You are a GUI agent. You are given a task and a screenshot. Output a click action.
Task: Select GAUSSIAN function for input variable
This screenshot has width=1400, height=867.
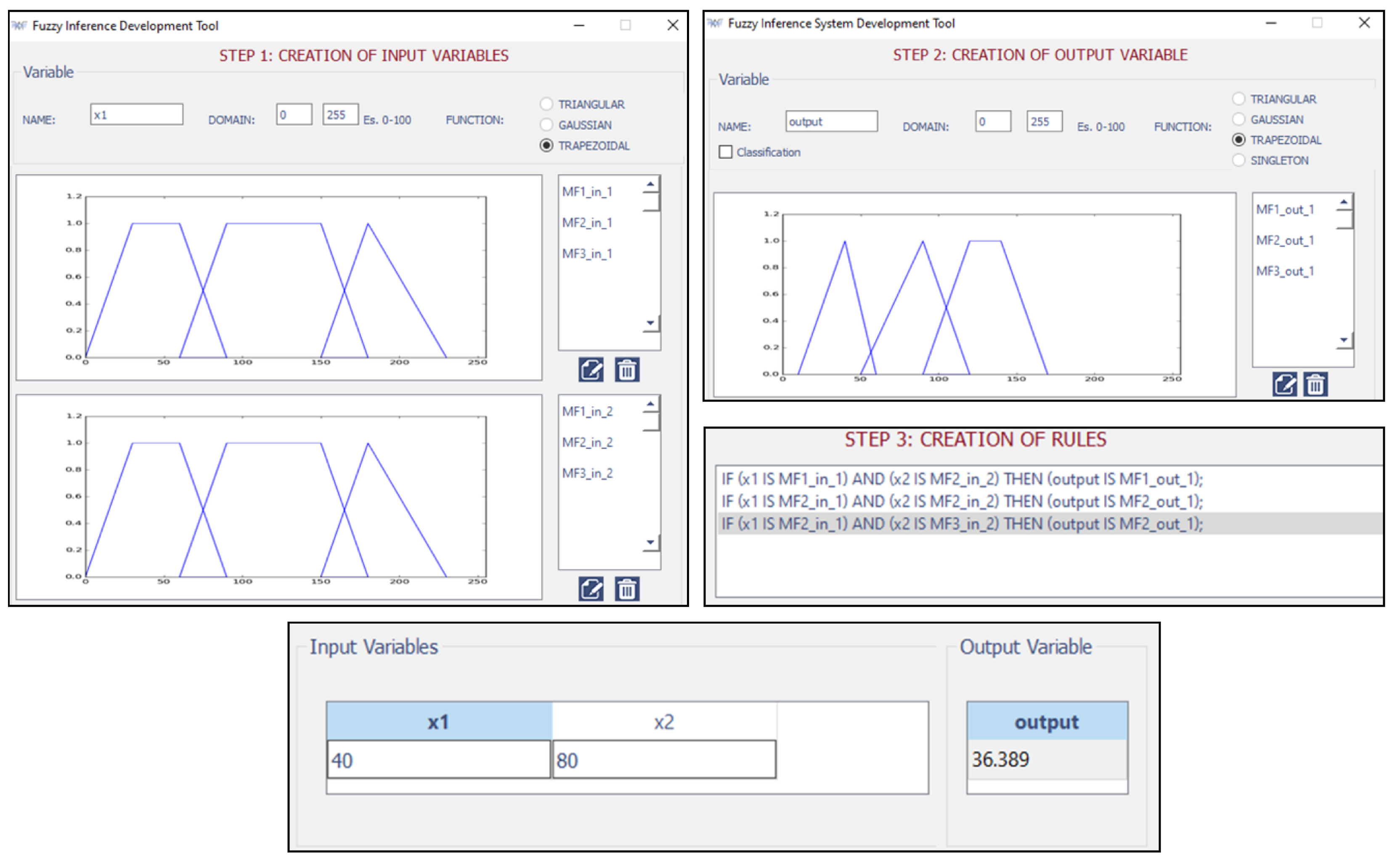546,125
